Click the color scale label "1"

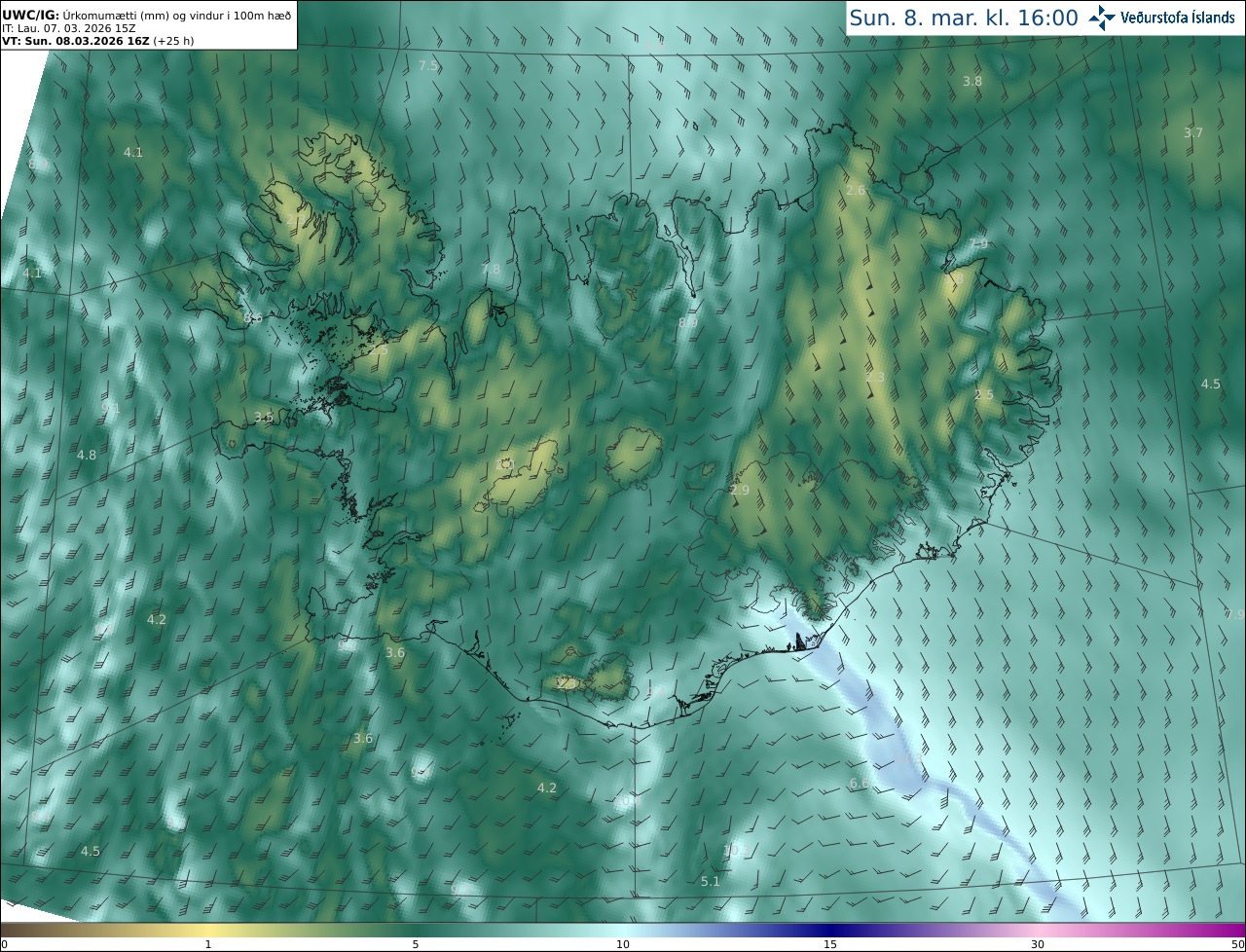(208, 944)
